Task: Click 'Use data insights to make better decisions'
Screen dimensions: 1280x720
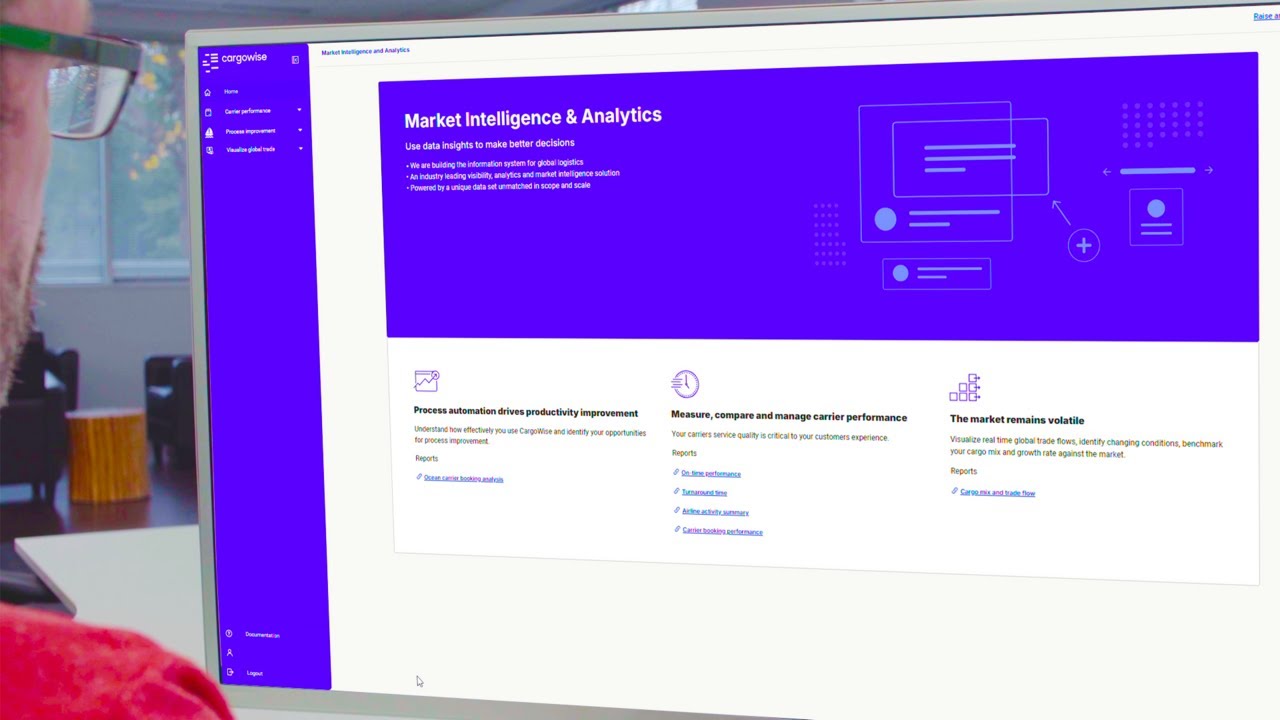Action: point(490,145)
